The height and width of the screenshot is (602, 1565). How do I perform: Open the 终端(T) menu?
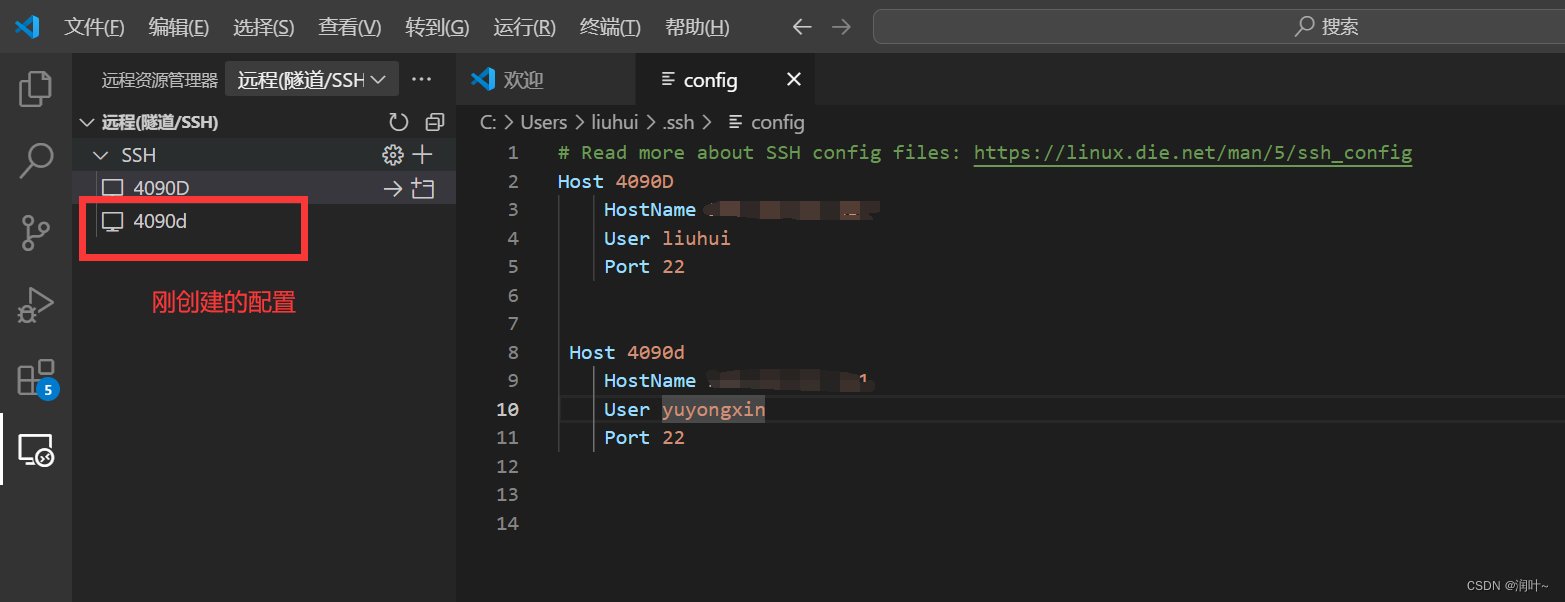610,27
